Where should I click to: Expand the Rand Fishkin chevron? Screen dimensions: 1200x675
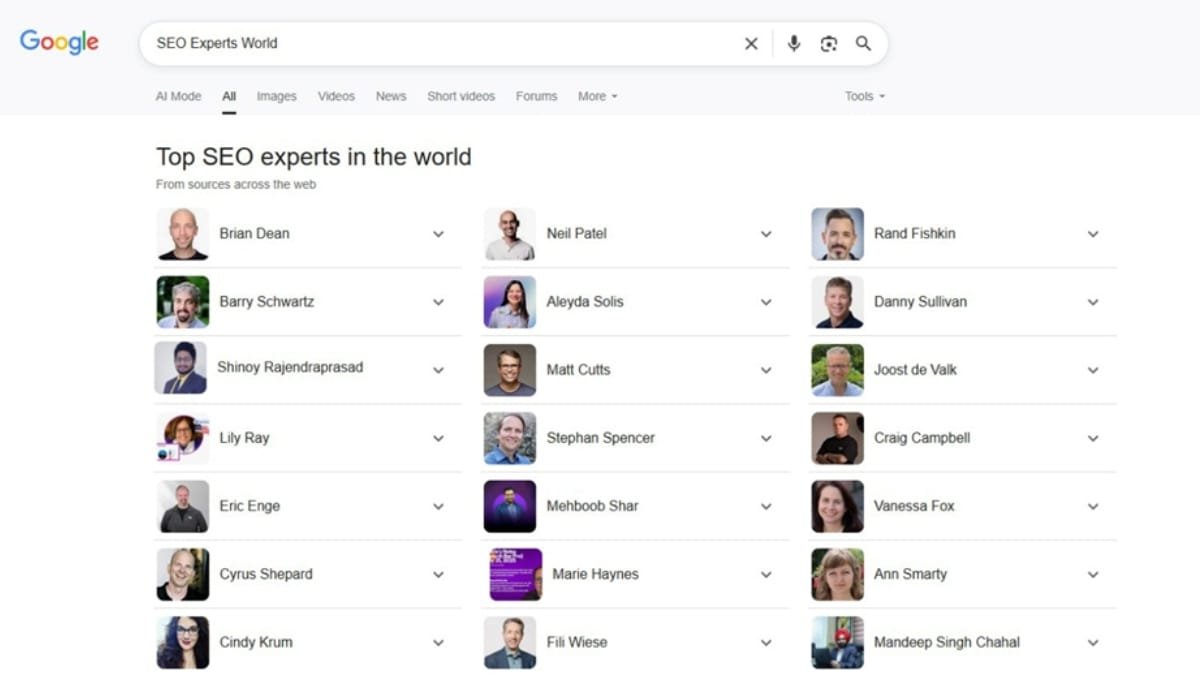(1093, 234)
